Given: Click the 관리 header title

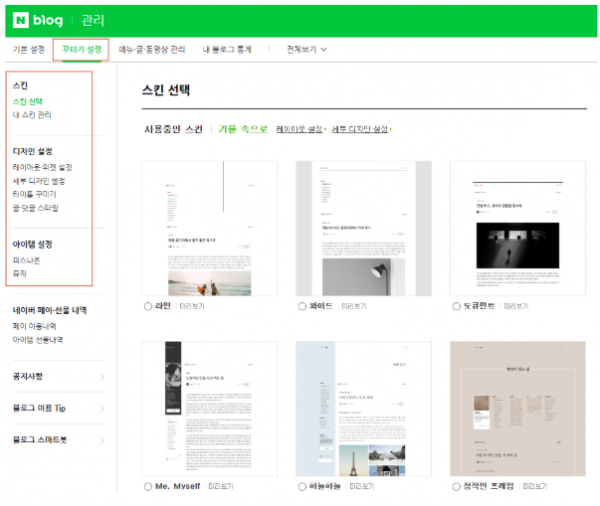Looking at the screenshot, I should click(93, 20).
